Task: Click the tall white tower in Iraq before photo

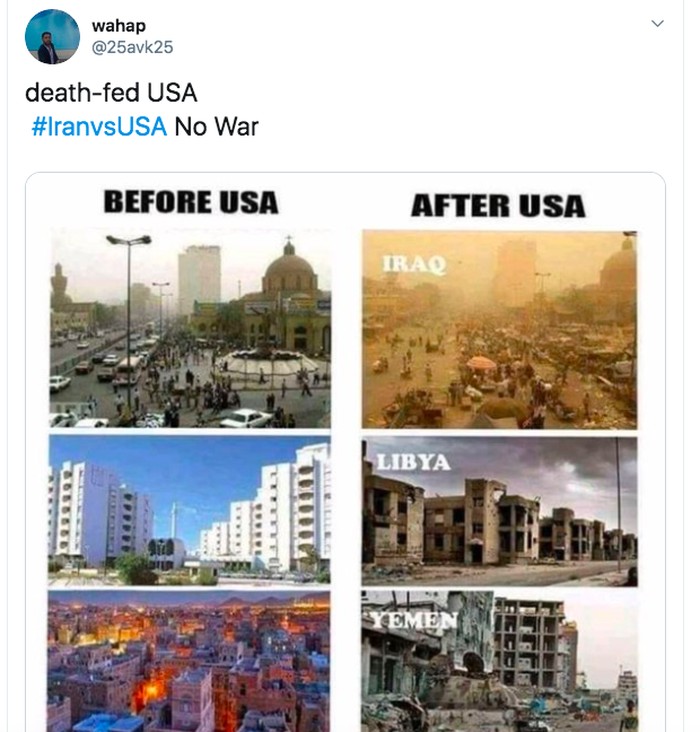Action: coord(199,280)
